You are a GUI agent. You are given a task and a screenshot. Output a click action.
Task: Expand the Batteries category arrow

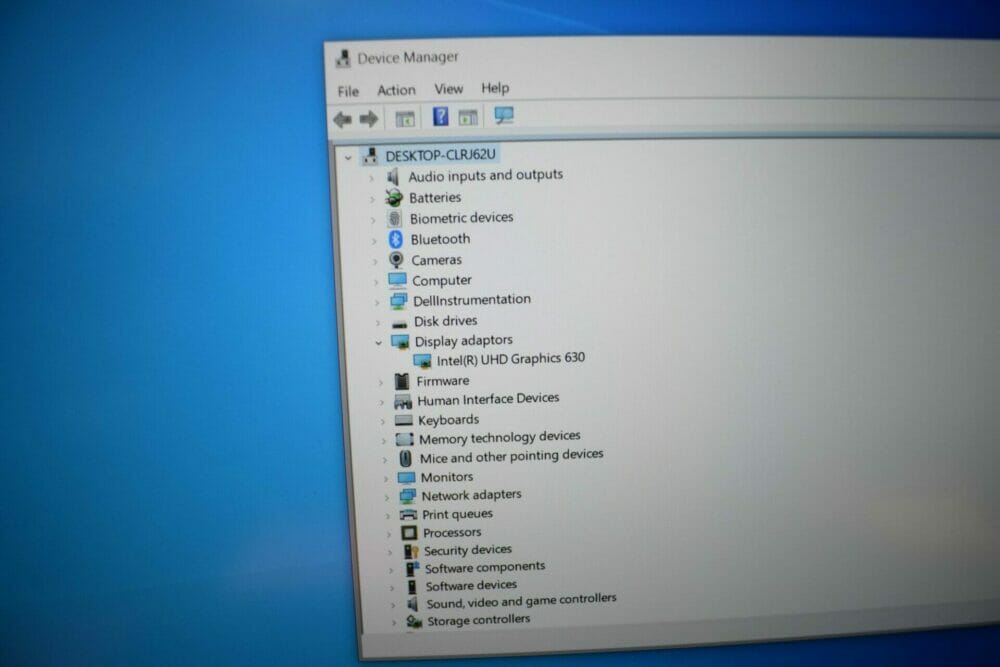pos(372,200)
